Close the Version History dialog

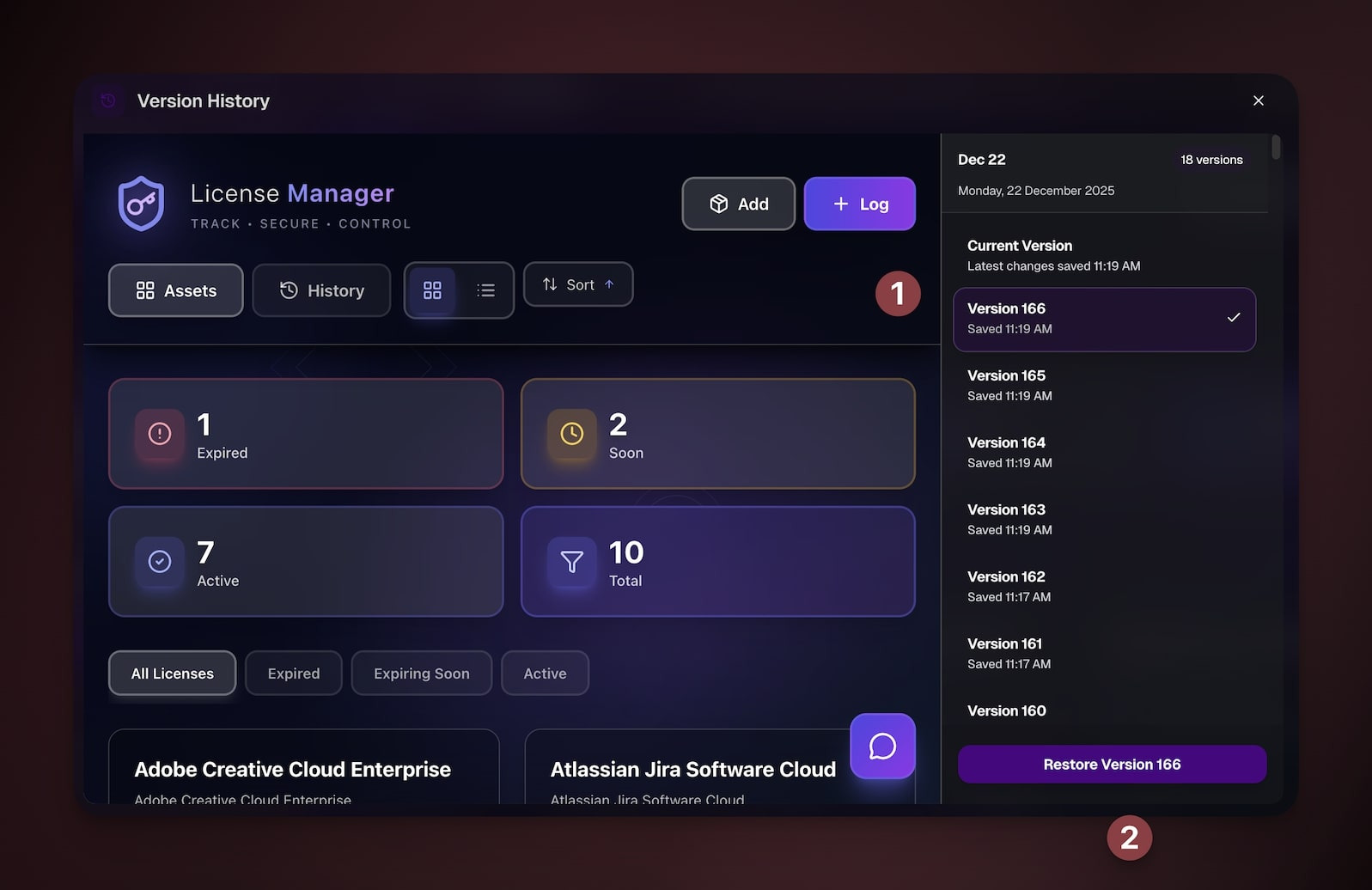[1258, 101]
